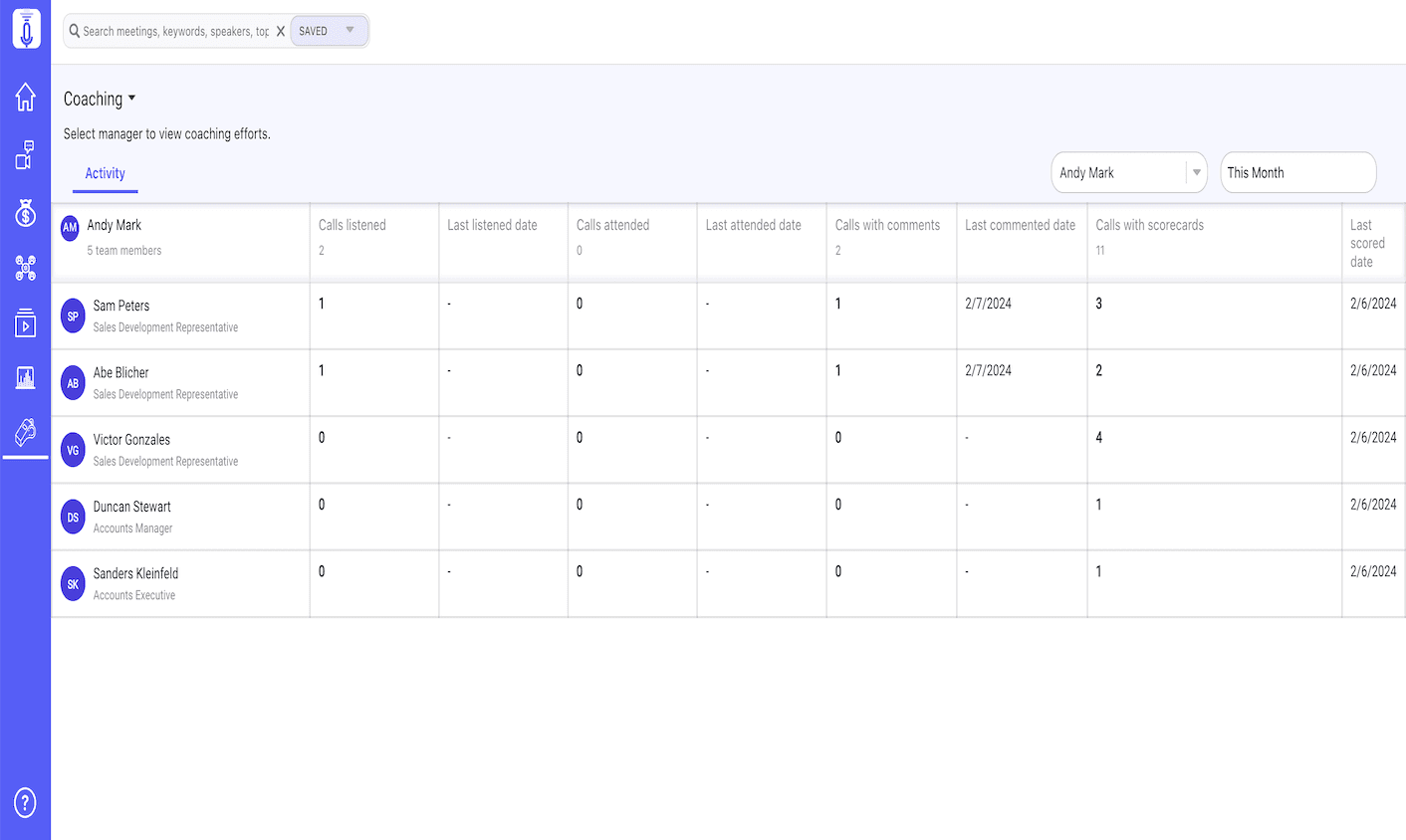The image size is (1406, 840).
Task: Click the microphone app logo
Action: (x=26, y=29)
